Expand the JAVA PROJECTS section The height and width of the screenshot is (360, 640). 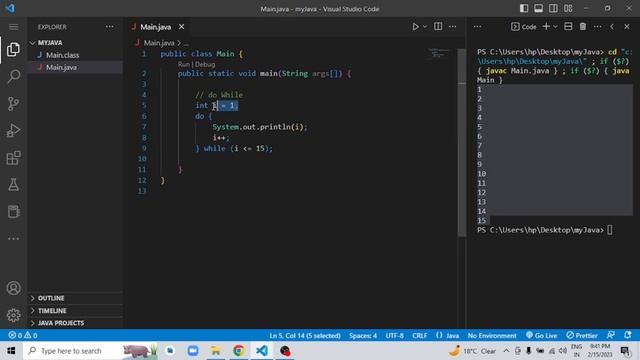tap(61, 323)
